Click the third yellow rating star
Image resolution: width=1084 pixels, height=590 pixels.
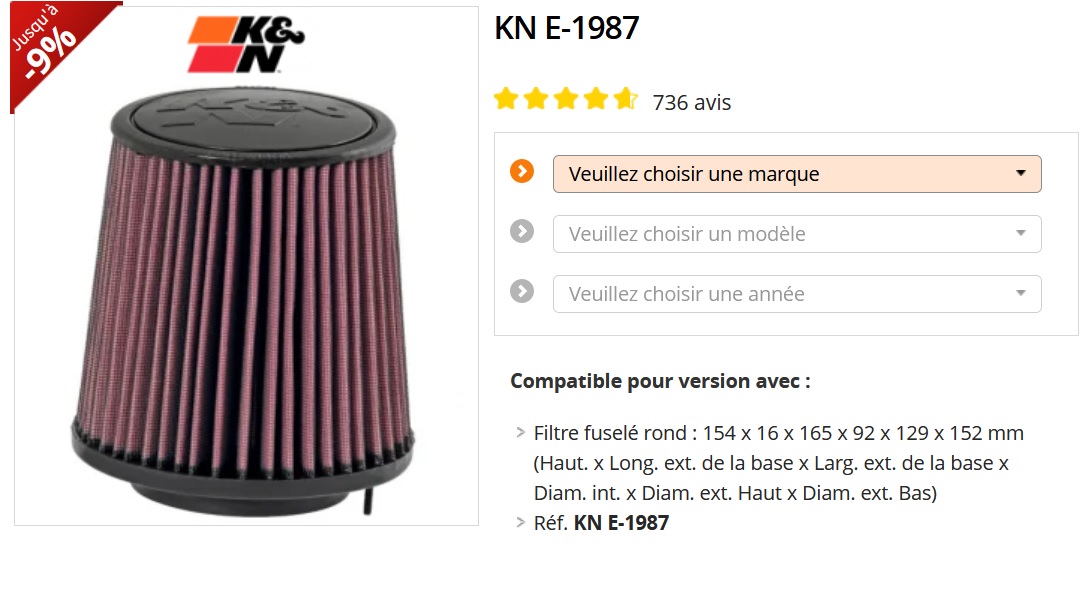click(x=566, y=99)
